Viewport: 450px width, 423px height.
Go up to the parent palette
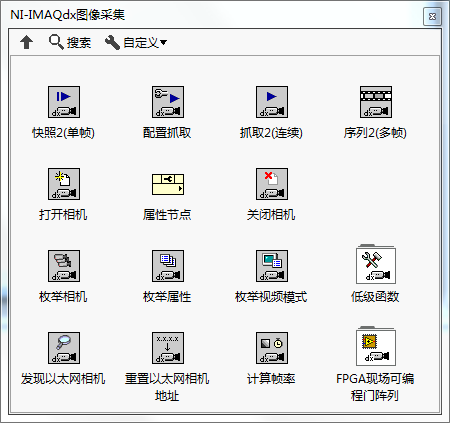[x=26, y=42]
